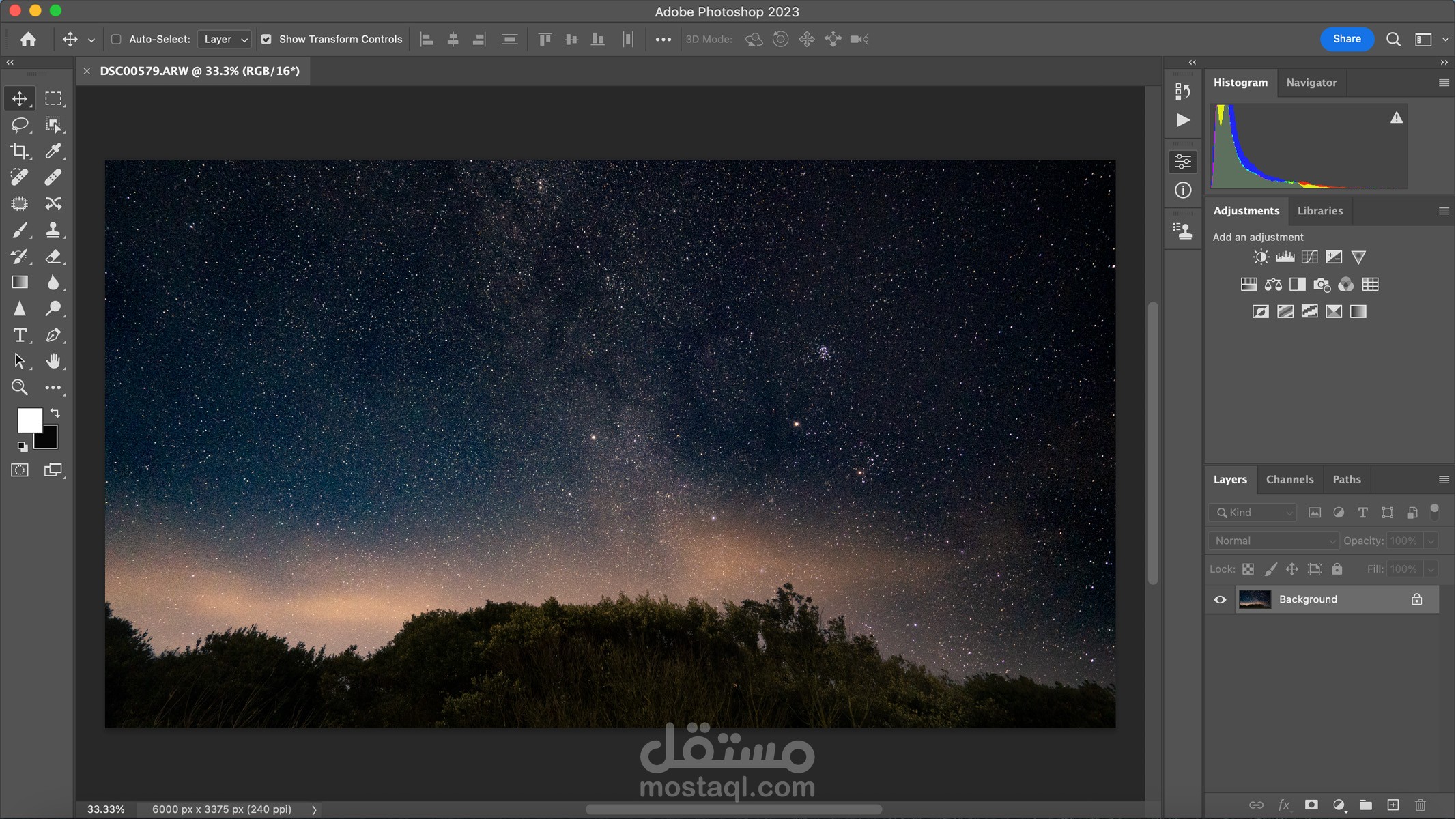
Task: Select the Rectangular Marquee tool
Action: (x=53, y=98)
